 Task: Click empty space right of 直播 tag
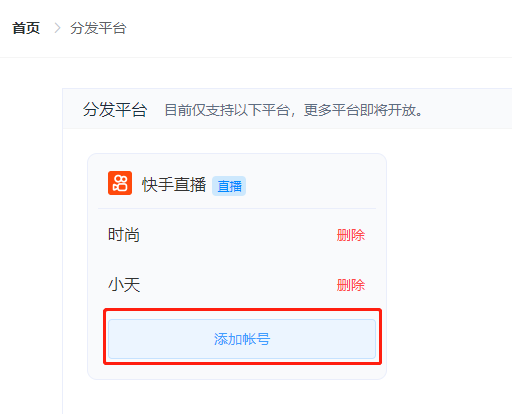310,185
